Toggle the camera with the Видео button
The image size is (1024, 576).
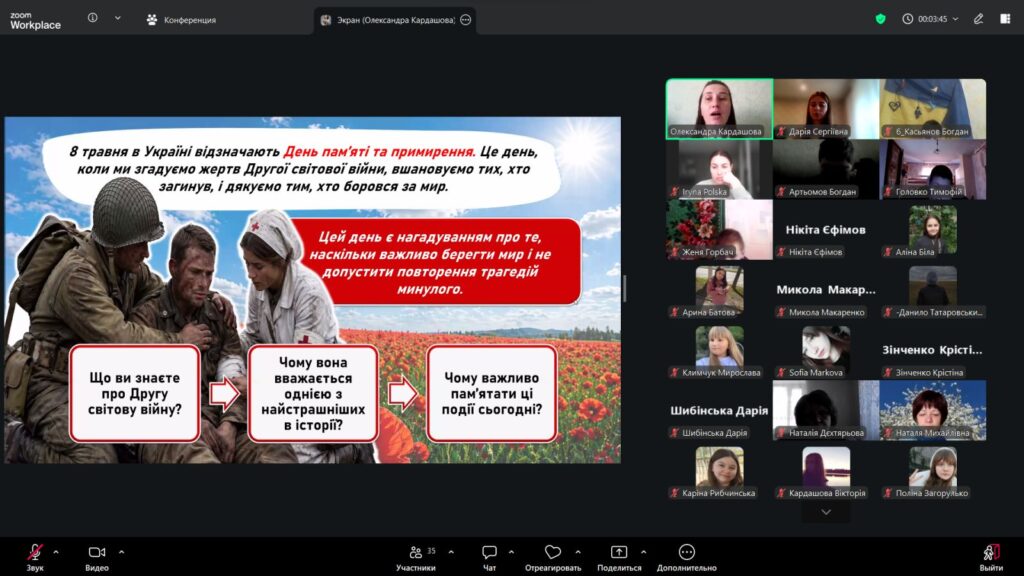(97, 558)
